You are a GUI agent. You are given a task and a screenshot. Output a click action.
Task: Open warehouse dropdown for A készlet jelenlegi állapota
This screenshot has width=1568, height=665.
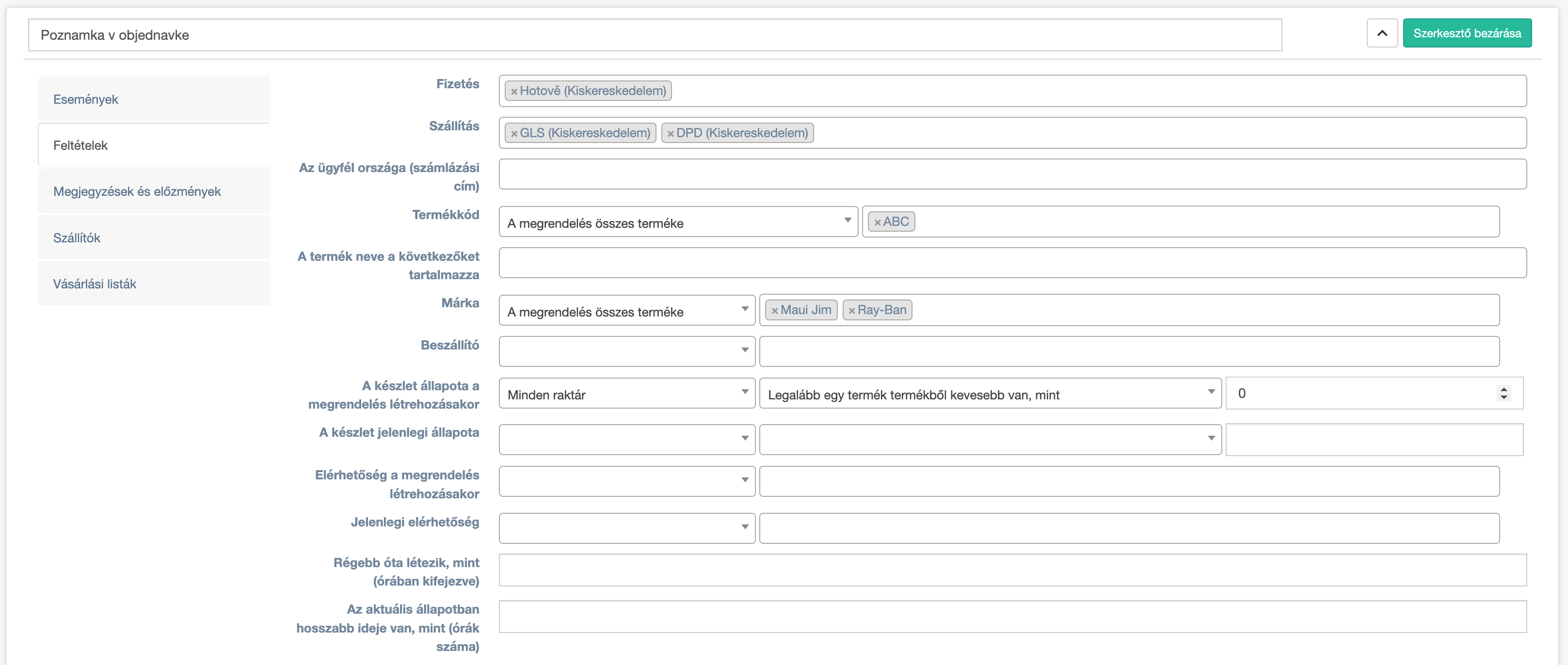coord(627,439)
